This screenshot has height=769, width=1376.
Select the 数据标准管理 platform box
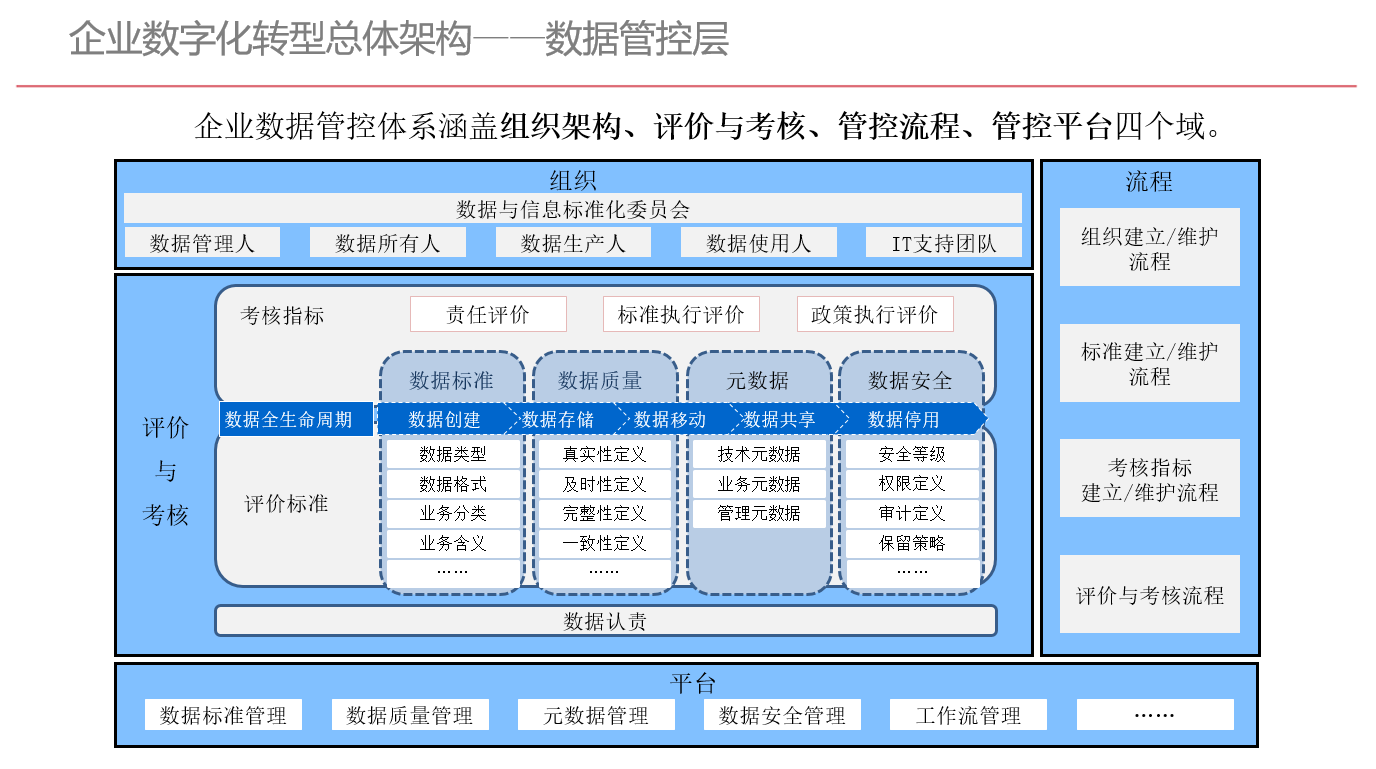click(x=223, y=715)
